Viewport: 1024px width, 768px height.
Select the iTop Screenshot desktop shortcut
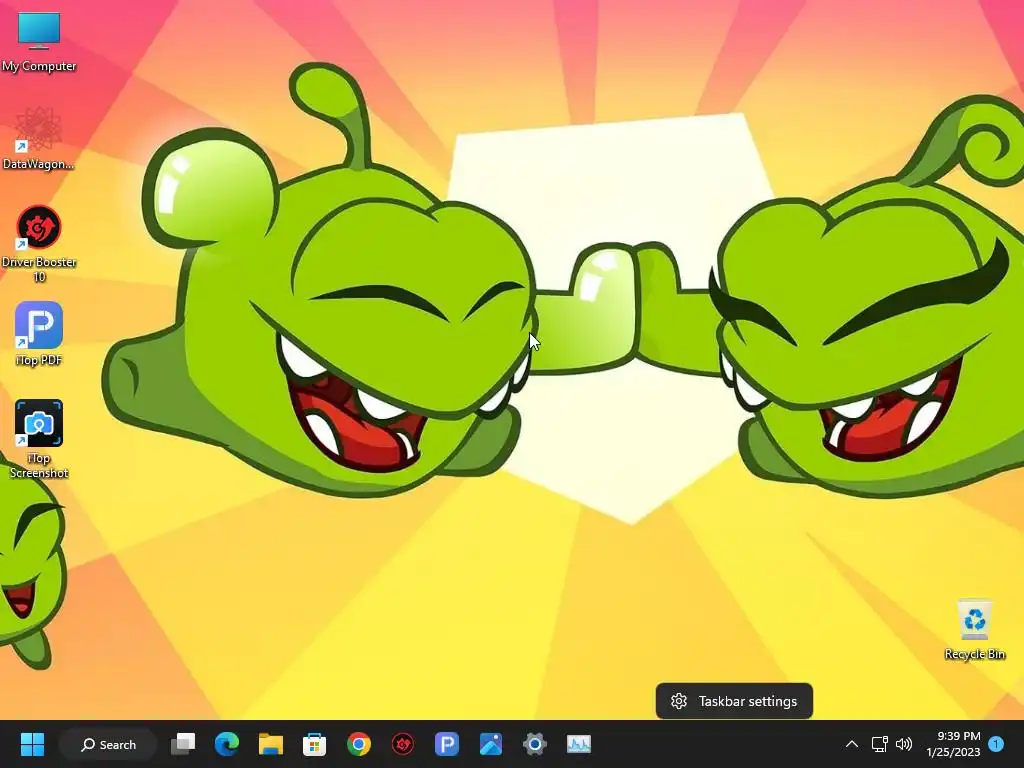tap(39, 439)
